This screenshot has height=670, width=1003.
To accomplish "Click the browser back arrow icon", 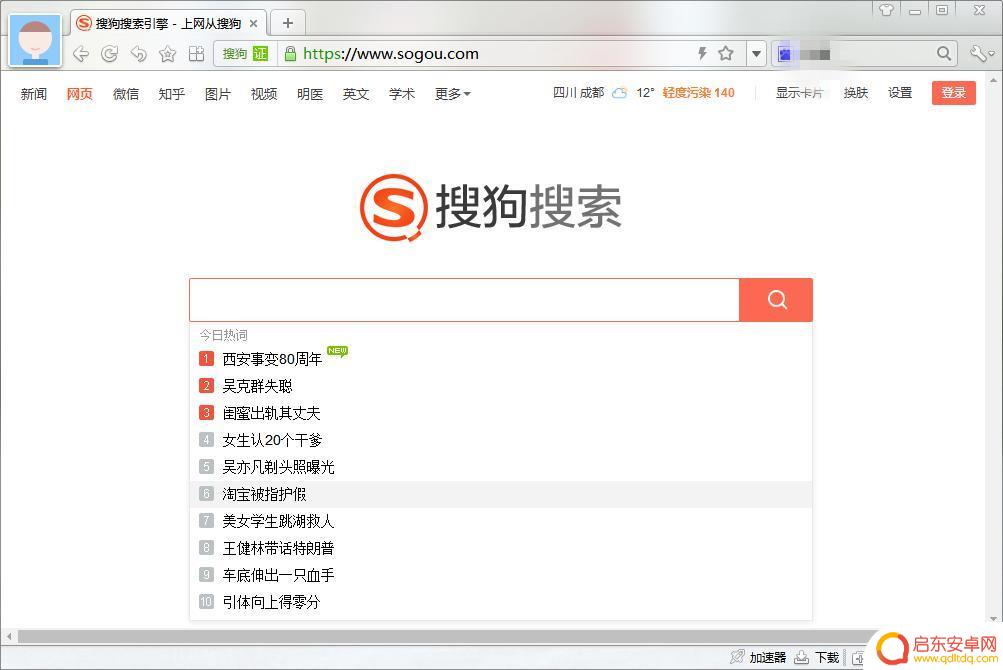I will 81,54.
